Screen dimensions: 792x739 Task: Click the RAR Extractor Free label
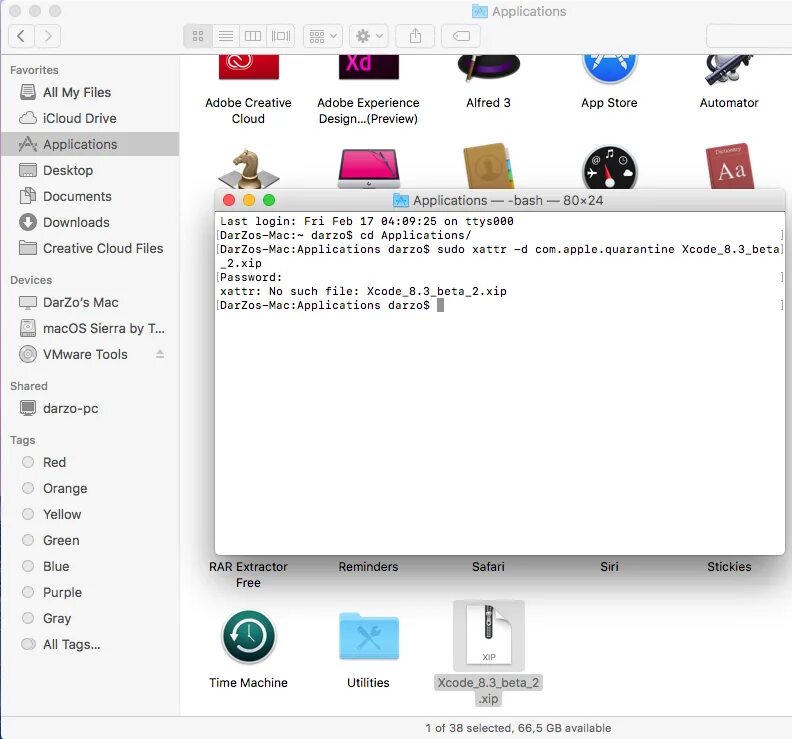(249, 575)
